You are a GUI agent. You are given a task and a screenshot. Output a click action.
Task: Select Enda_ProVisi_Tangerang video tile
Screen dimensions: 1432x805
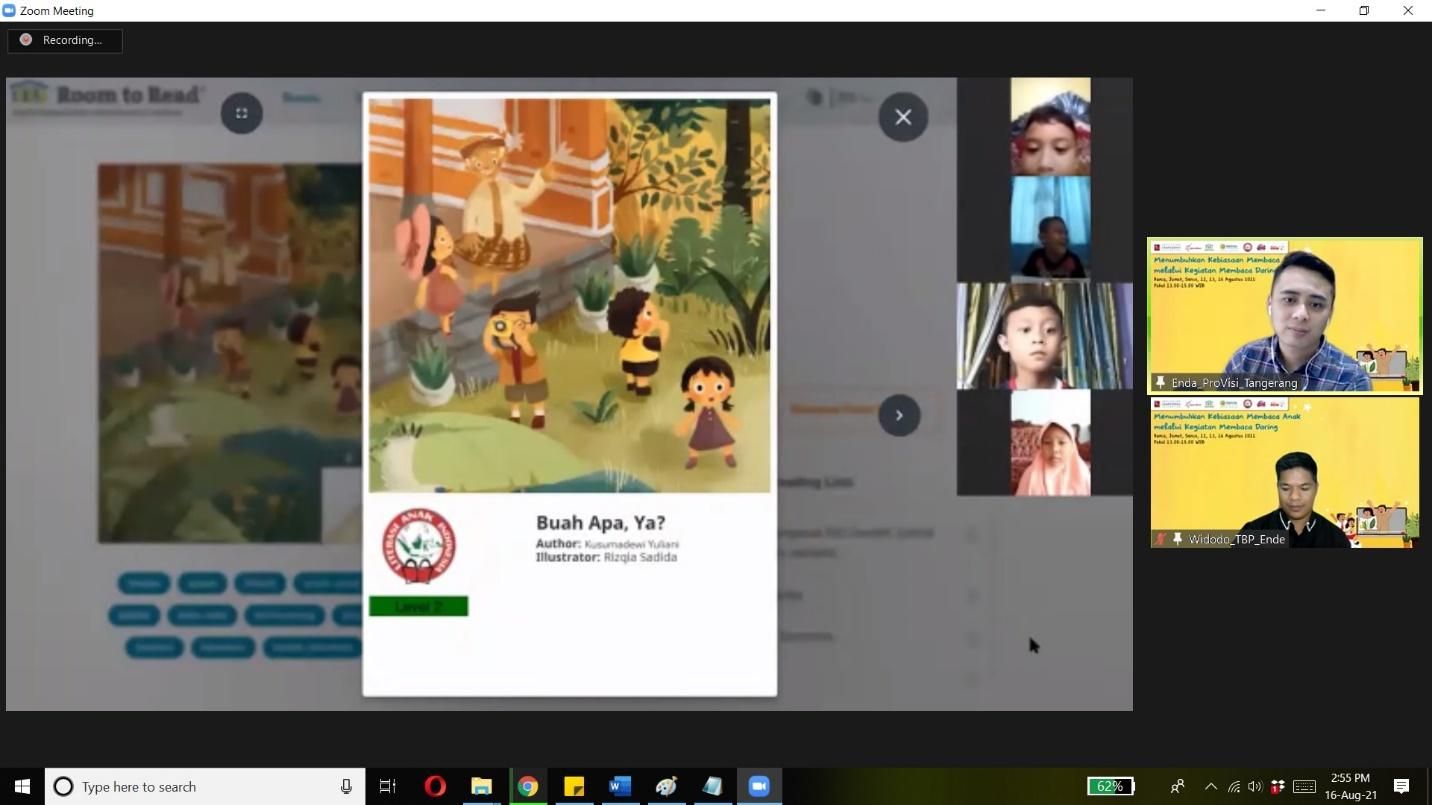pyautogui.click(x=1285, y=315)
